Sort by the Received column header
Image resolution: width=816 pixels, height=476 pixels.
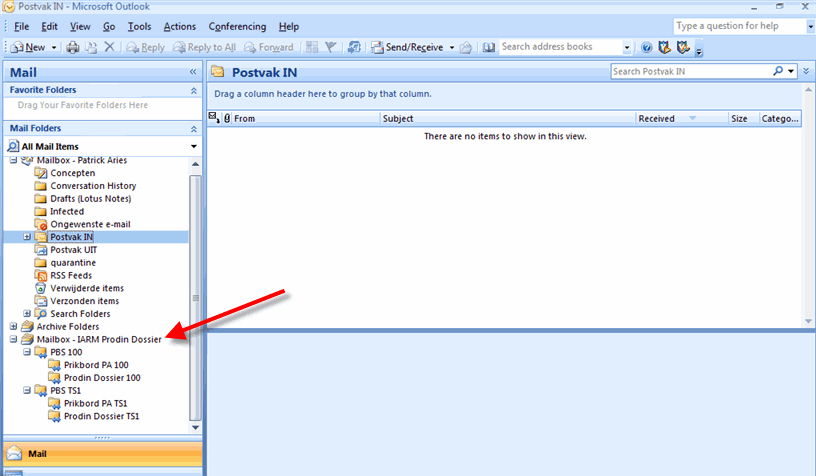682,119
